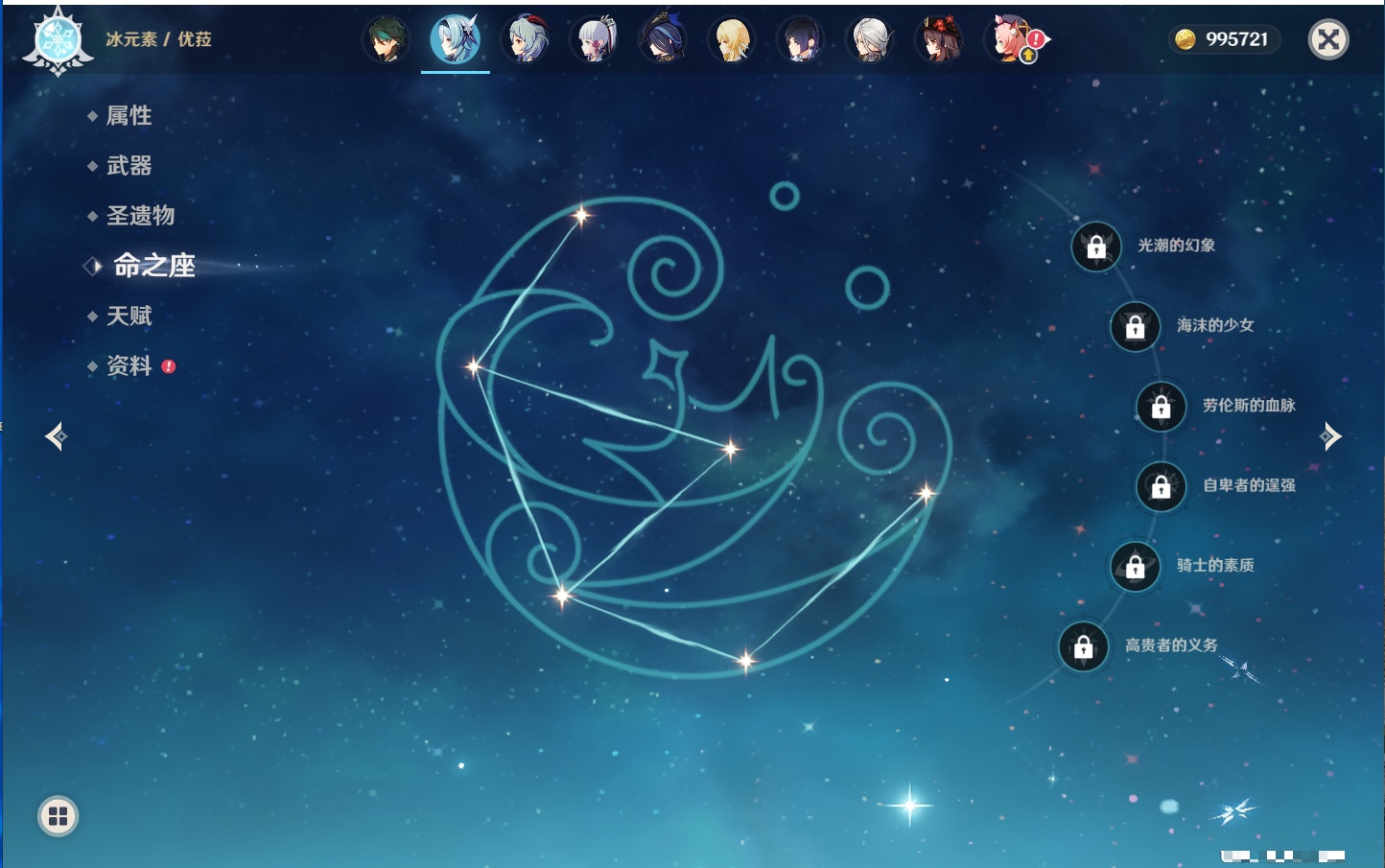Click the Mora balance 995721

point(1236,39)
